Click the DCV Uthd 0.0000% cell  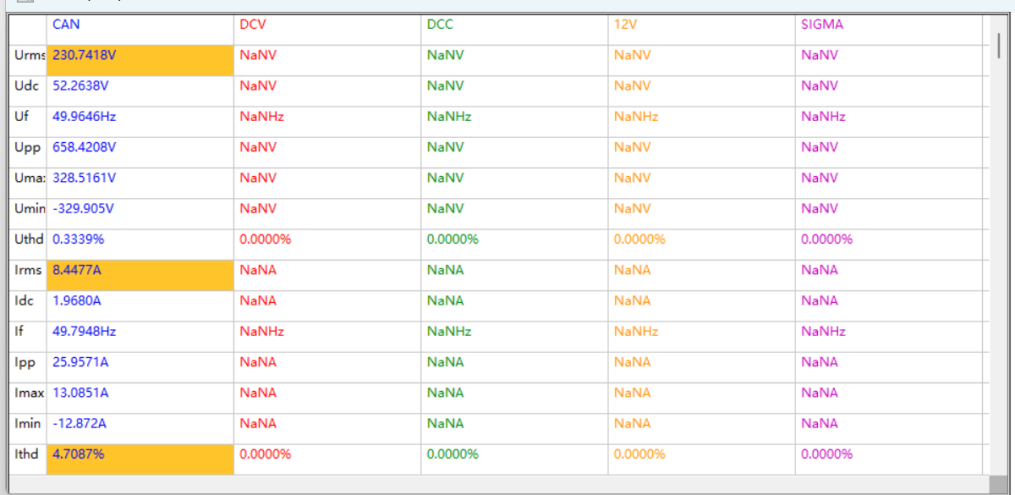click(x=266, y=240)
